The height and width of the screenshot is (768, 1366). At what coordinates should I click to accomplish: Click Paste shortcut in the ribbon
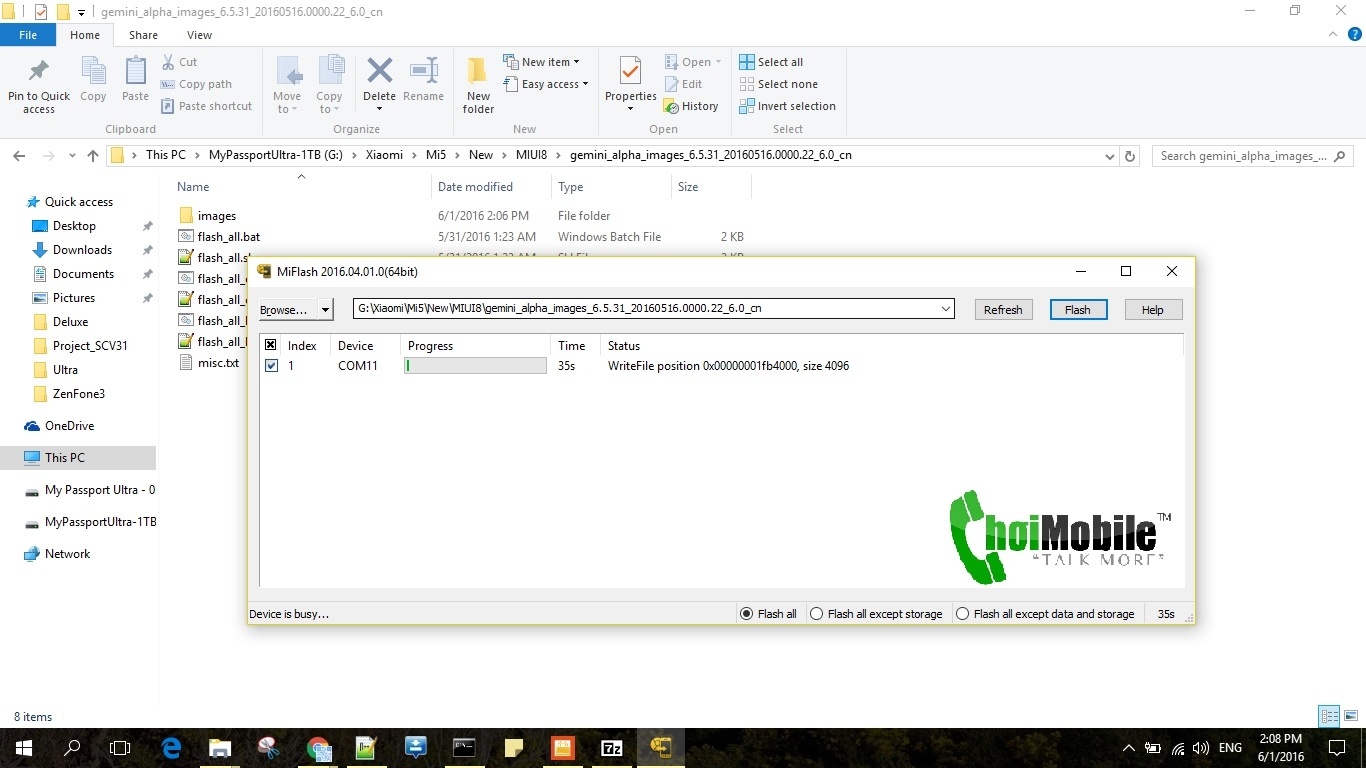[x=206, y=106]
